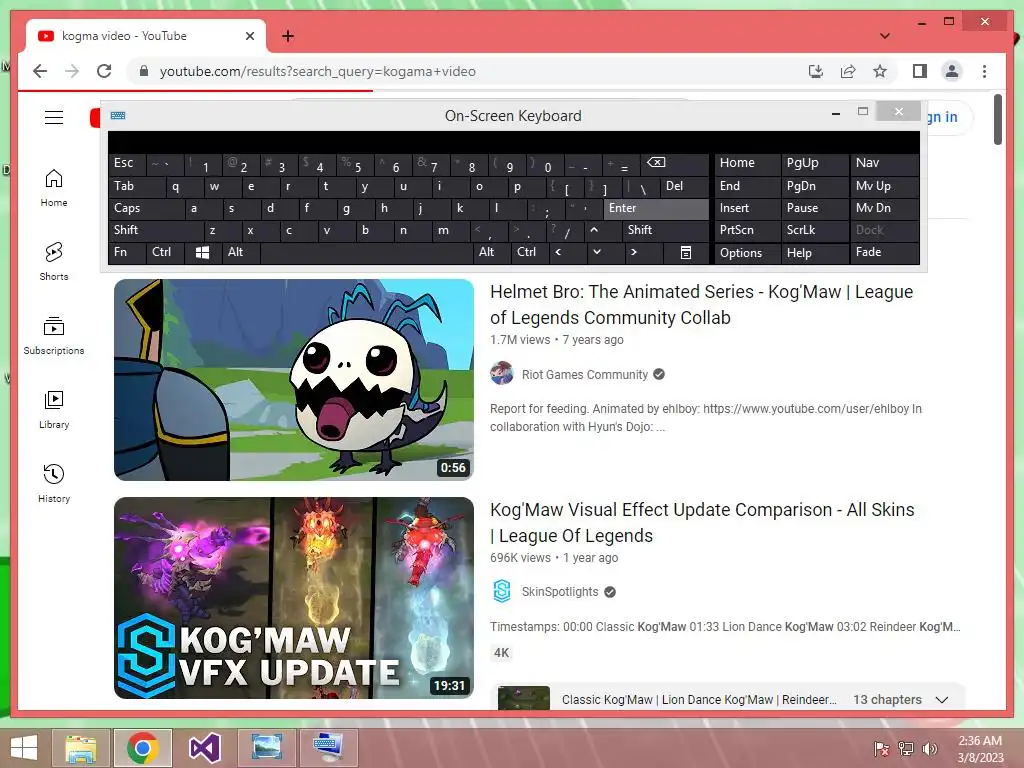This screenshot has height=768, width=1024.
Task: Open Subscriptions in the YouTube sidebar
Action: [x=54, y=336]
